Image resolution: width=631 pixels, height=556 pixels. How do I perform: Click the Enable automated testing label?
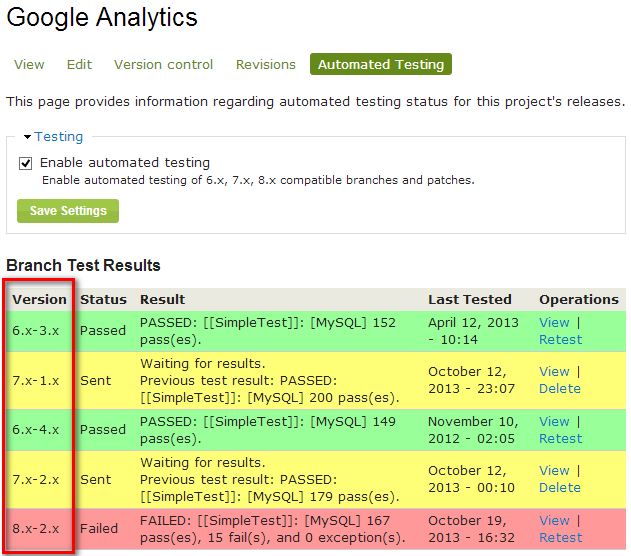point(125,163)
